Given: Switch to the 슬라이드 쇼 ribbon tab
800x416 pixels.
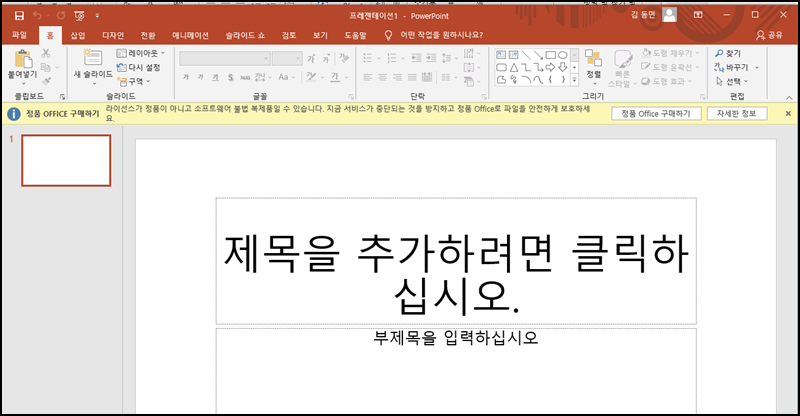Looking at the screenshot, I should 245,35.
